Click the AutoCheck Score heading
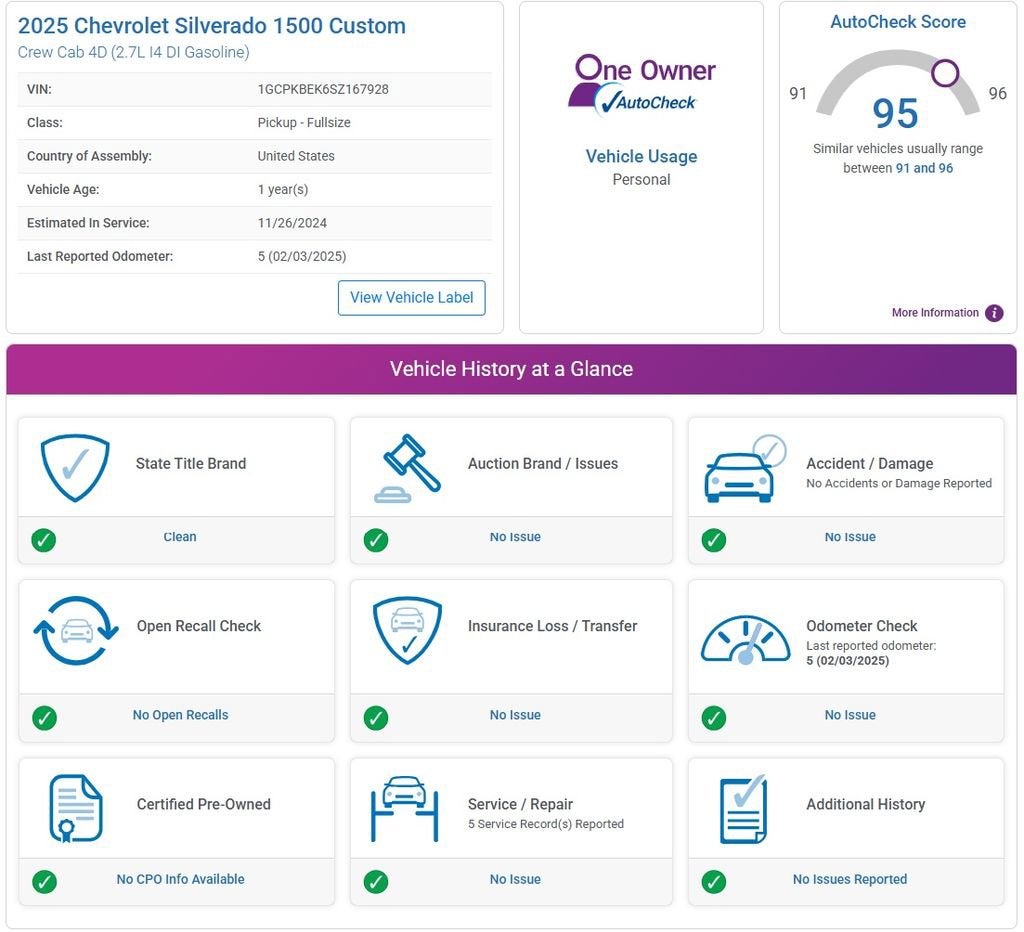The image size is (1024, 932). [x=898, y=22]
